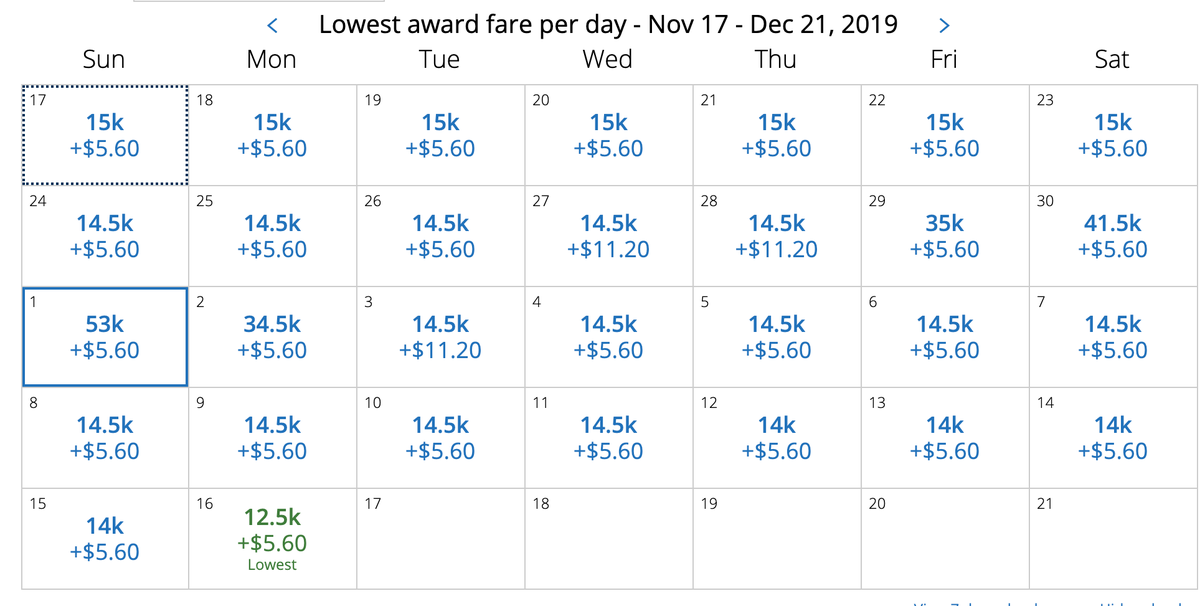The image size is (1200, 606).
Task: Select Dec 7 with 14.5k fare
Action: coord(1112,335)
